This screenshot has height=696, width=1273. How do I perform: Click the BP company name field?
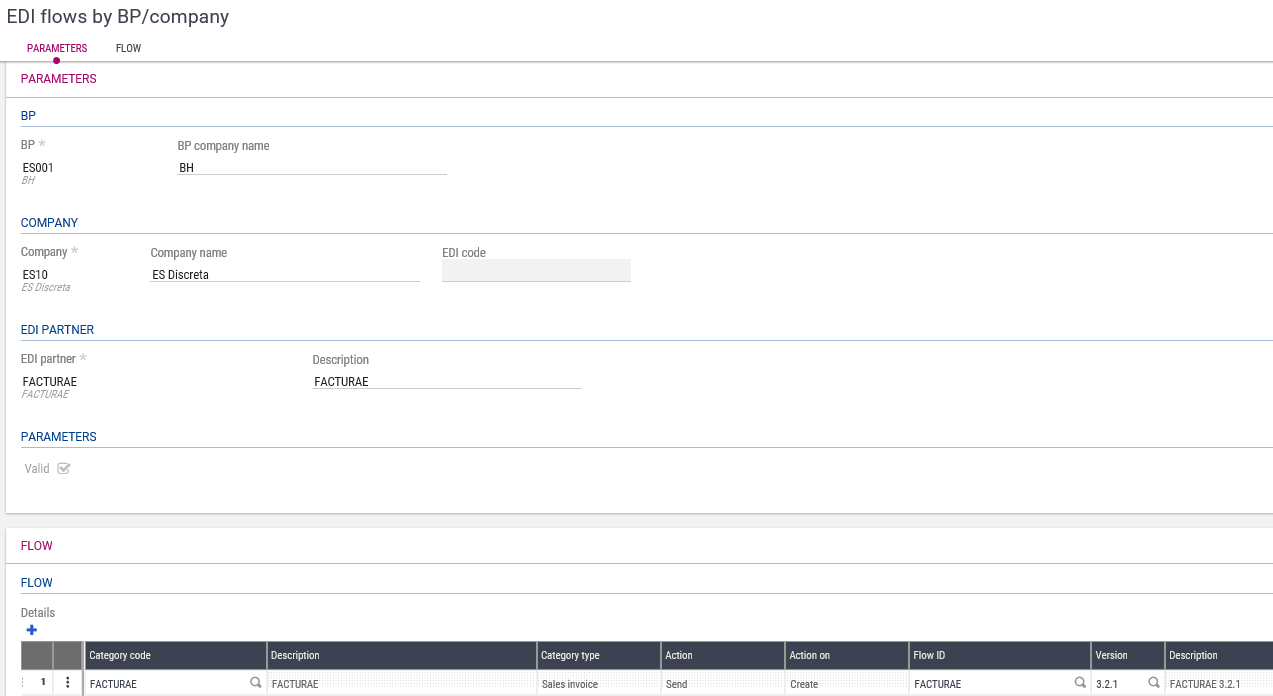tap(311, 168)
